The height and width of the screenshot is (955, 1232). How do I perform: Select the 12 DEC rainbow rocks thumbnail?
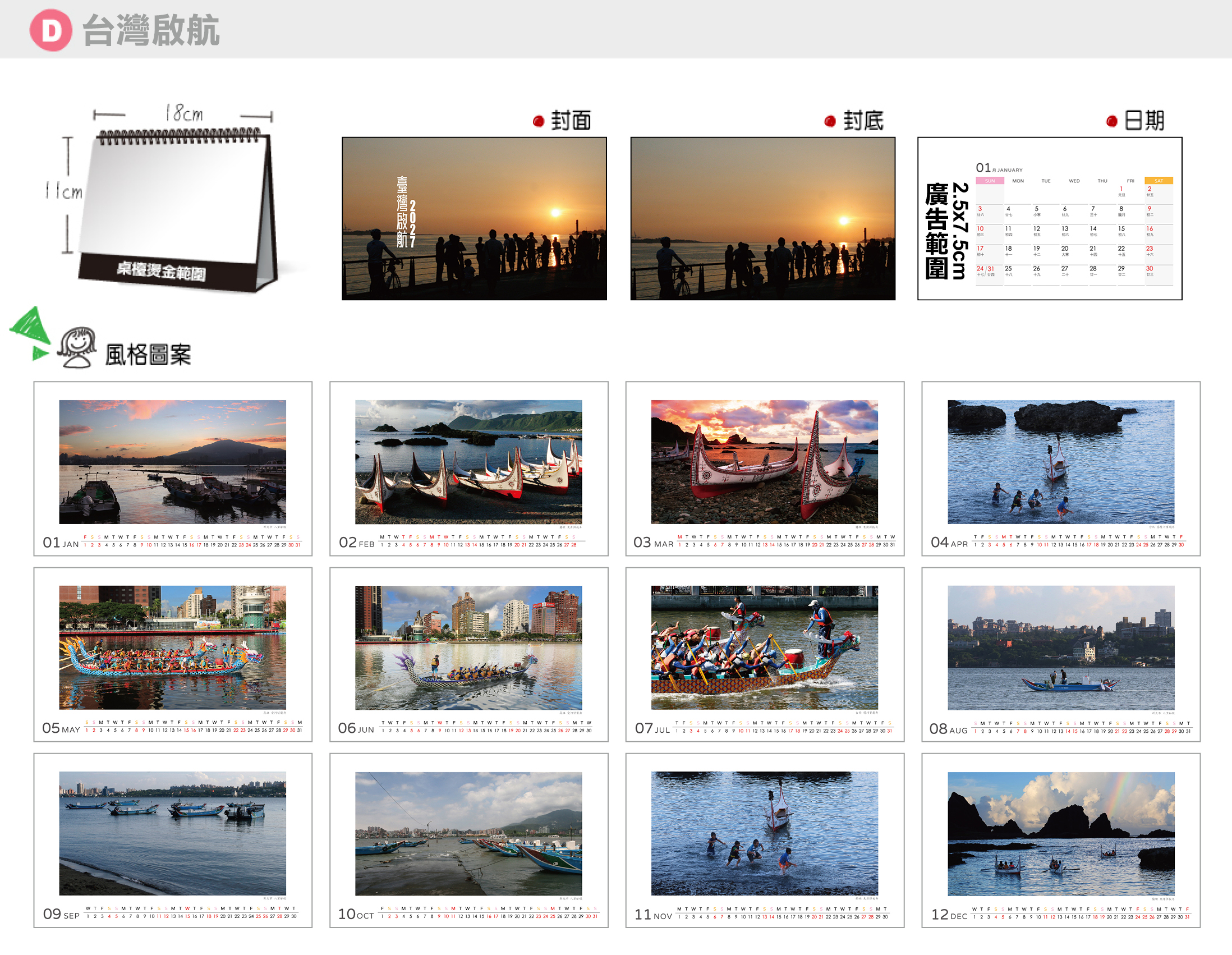pos(1061,834)
